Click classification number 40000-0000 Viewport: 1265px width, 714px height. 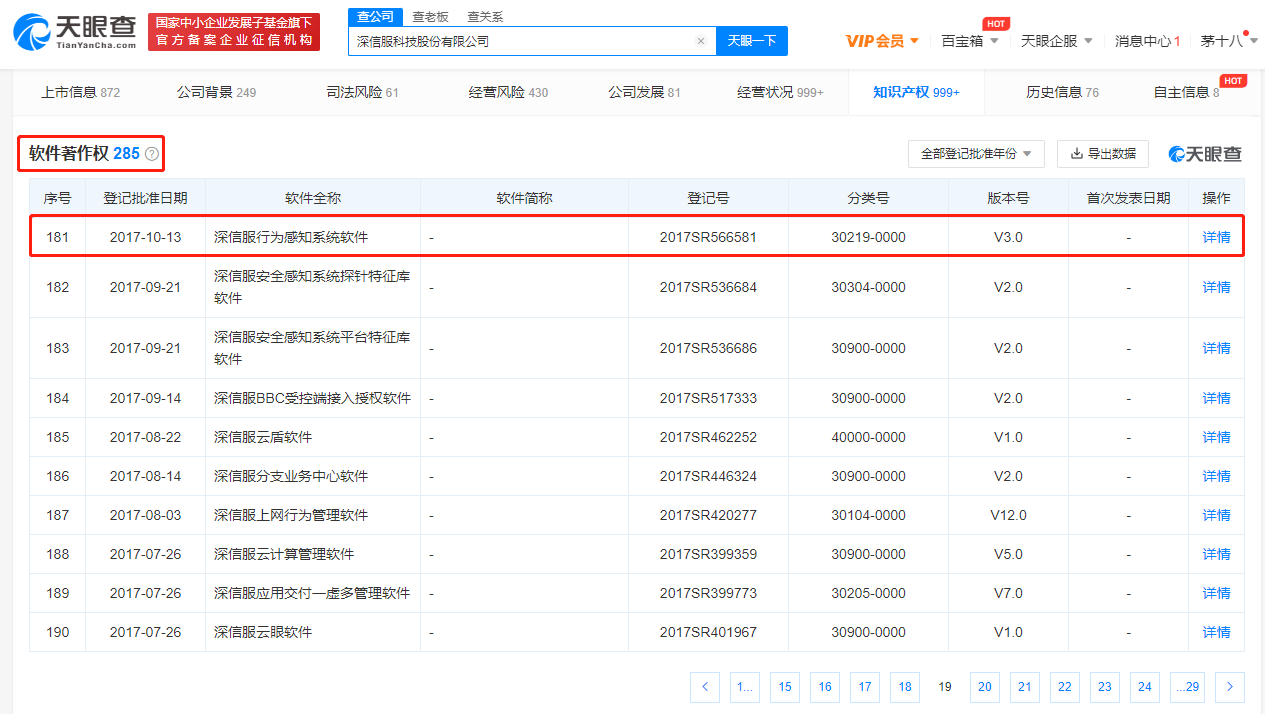pos(868,437)
